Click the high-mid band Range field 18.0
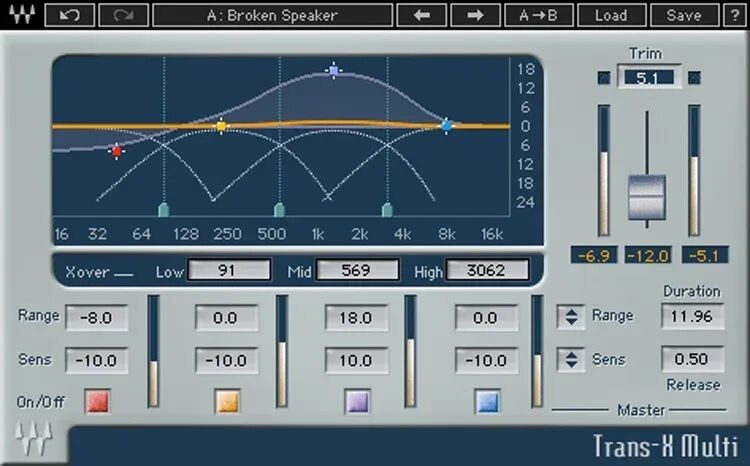This screenshot has width=750, height=466. [357, 318]
